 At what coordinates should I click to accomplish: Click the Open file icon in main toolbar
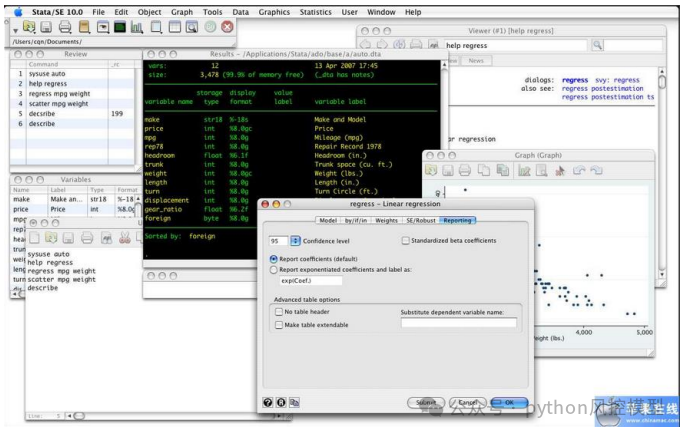click(29, 27)
